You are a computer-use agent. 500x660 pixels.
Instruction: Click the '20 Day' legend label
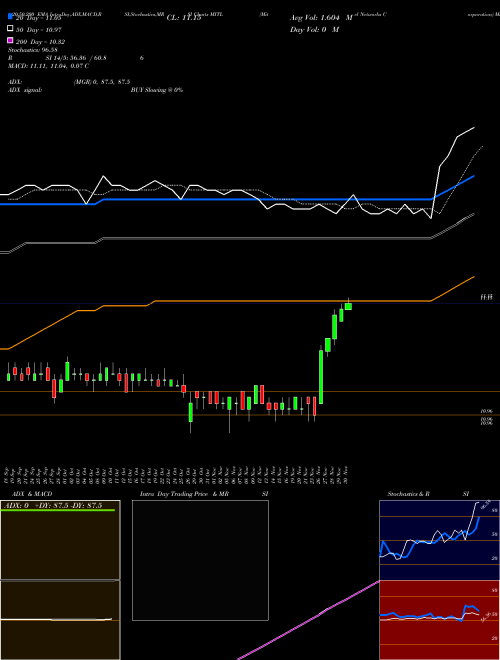[x=39, y=18]
